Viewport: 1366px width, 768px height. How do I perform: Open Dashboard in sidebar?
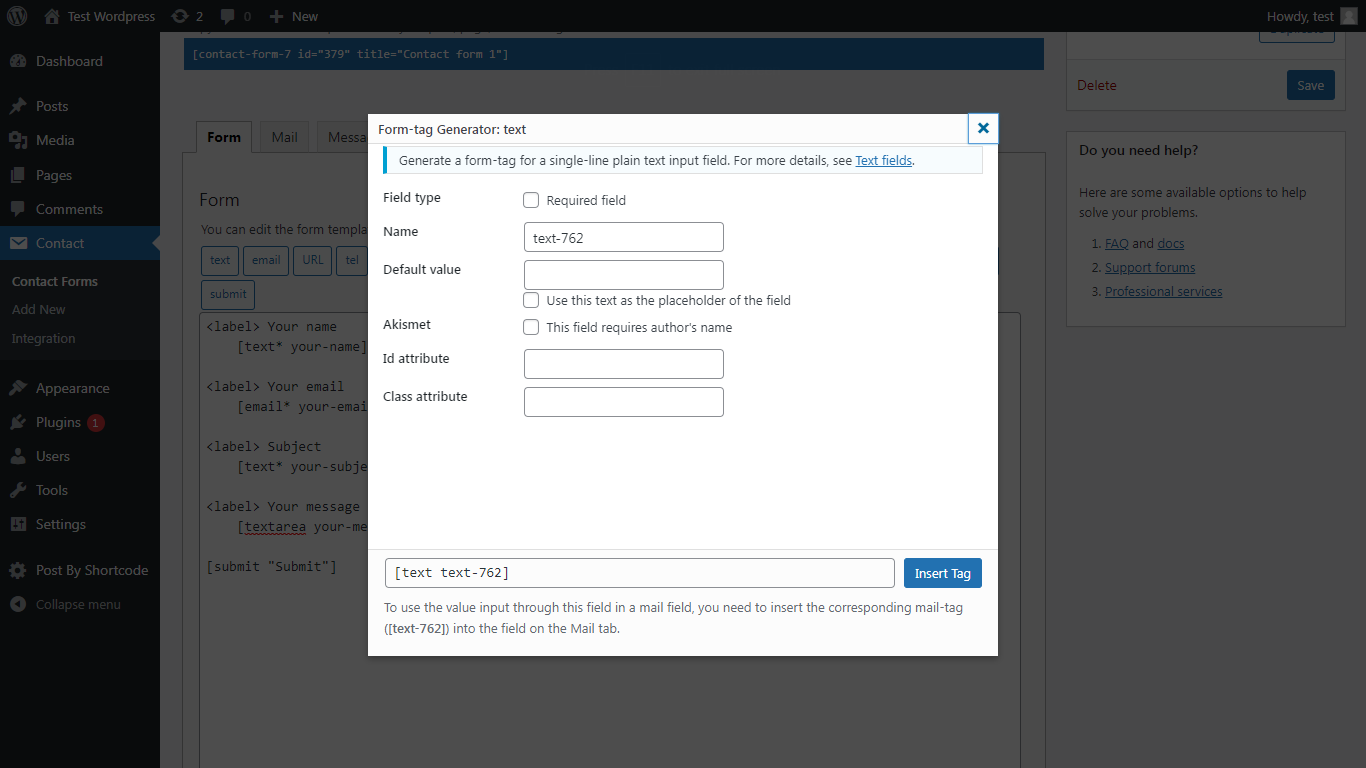80,61
